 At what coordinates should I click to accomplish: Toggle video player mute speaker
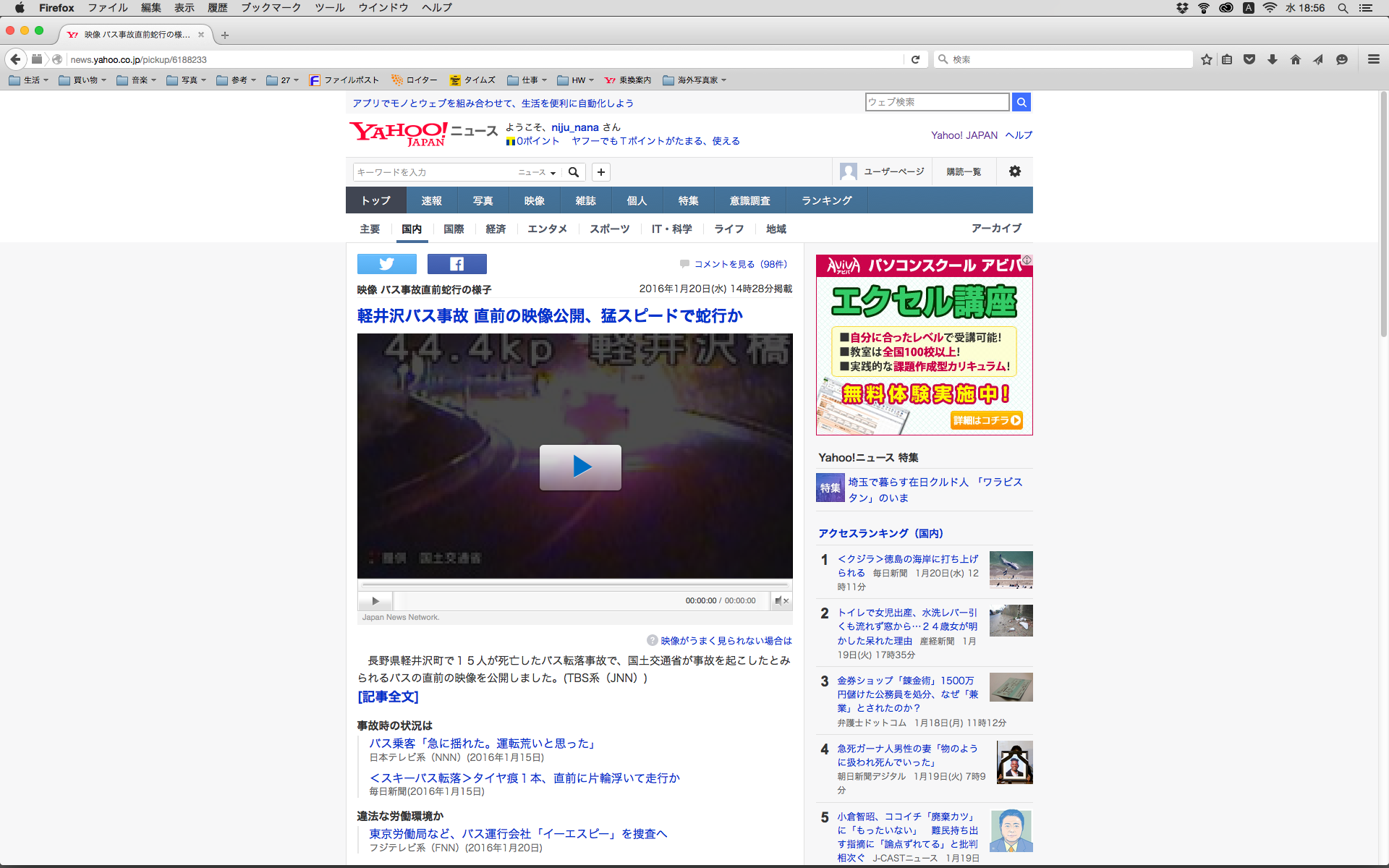pyautogui.click(x=779, y=600)
